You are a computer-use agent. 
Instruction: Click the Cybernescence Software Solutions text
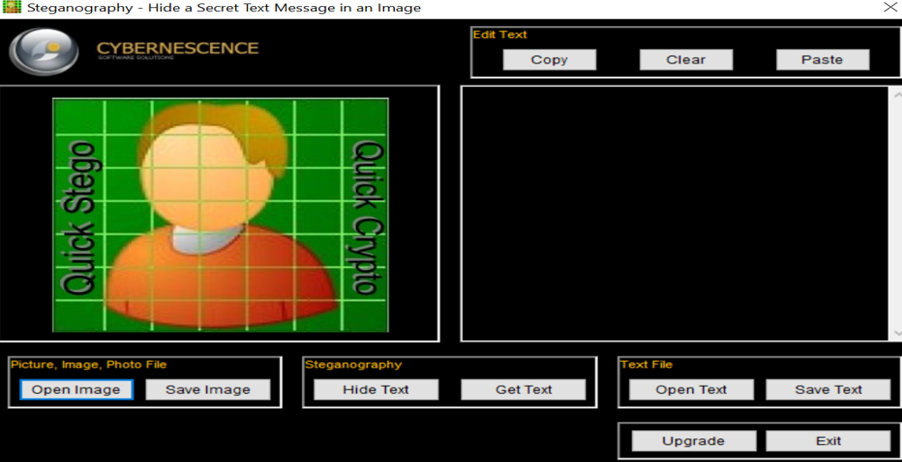click(177, 50)
